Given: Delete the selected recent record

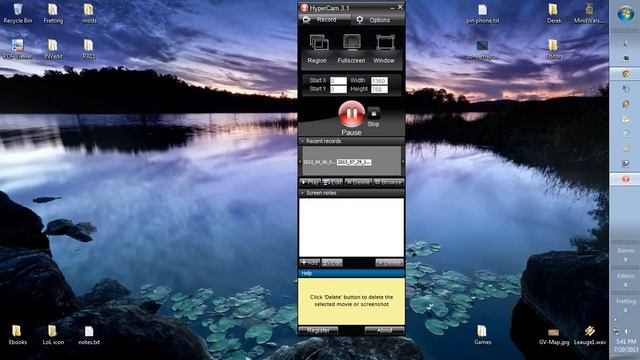Looking at the screenshot, I should point(358,182).
